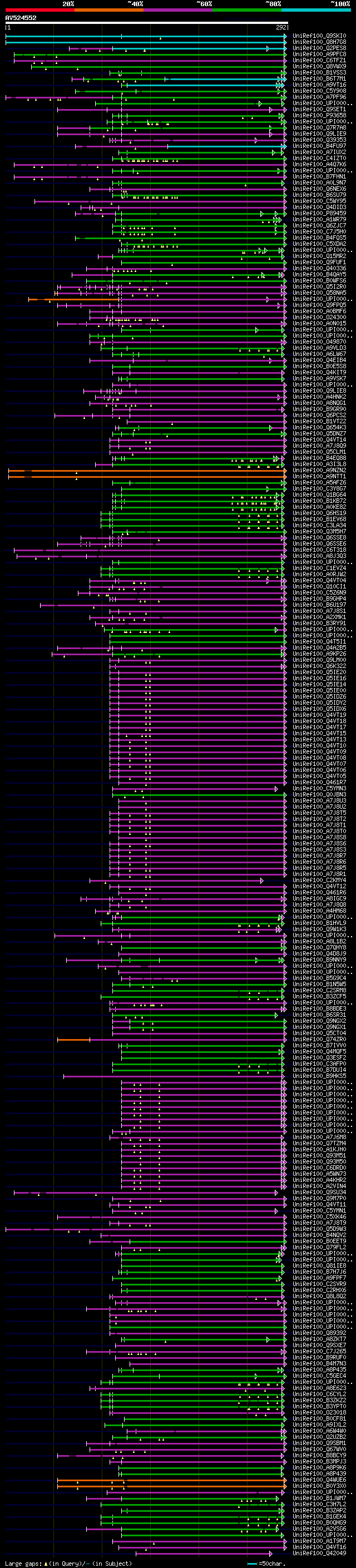Select the query name AV524552
Image resolution: width=356 pixels, height=1568 pixels.
(21, 18)
